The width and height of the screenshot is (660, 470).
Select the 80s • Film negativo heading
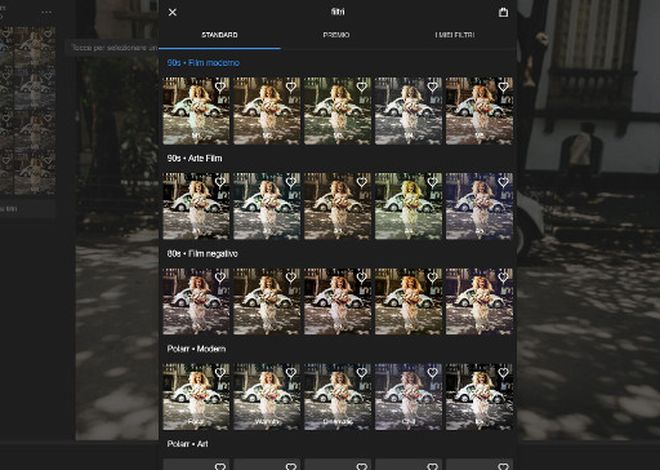pos(202,253)
